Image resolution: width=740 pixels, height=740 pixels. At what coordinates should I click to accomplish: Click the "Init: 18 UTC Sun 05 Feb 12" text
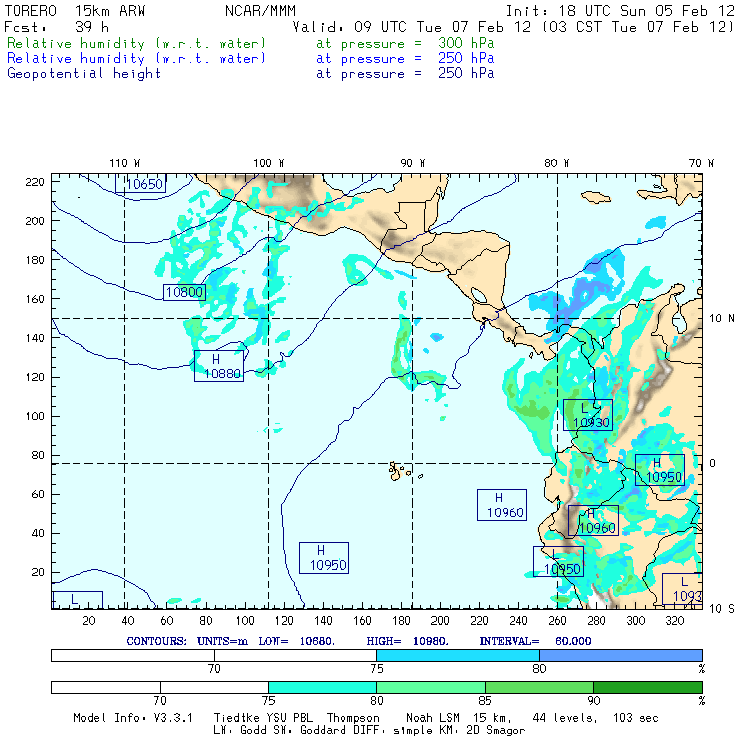(620, 11)
